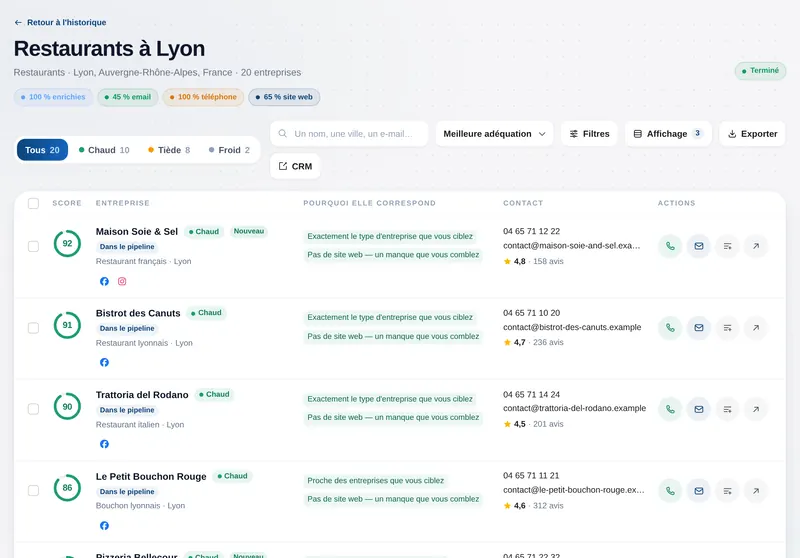
Task: Click the 4,8 · 158 avis rating
Action: click(534, 262)
